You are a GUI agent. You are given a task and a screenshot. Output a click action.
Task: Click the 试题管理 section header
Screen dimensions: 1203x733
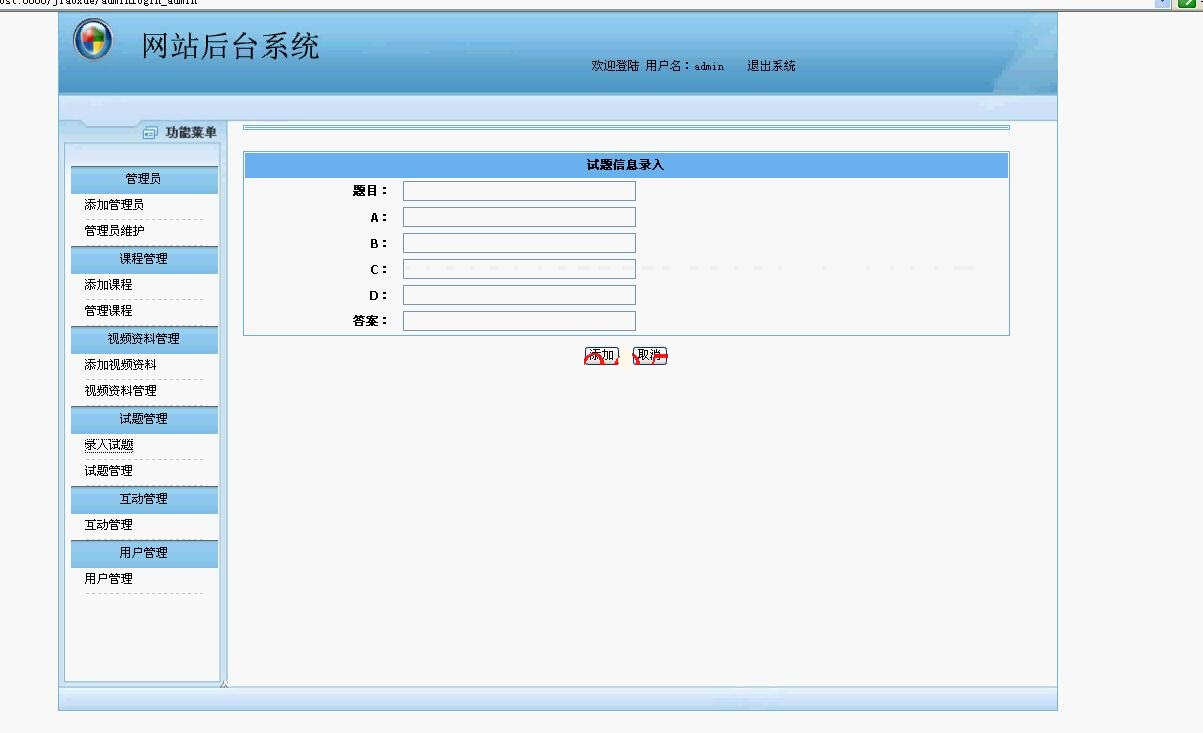click(144, 420)
